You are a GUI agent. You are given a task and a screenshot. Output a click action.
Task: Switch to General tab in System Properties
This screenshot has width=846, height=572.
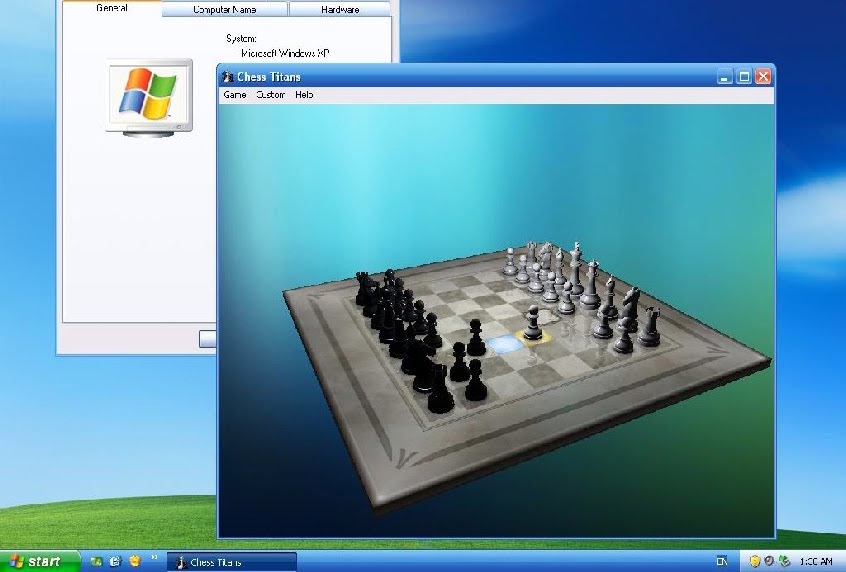point(112,8)
